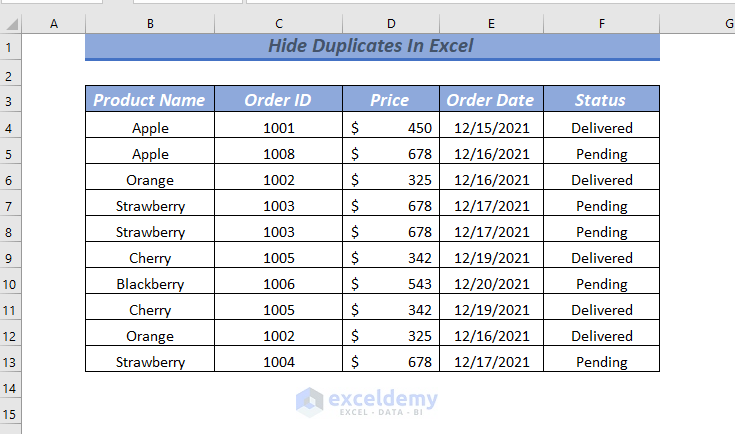Image resolution: width=735 pixels, height=434 pixels.
Task: Click the cell with Order ID 1008
Action: pyautogui.click(x=279, y=154)
